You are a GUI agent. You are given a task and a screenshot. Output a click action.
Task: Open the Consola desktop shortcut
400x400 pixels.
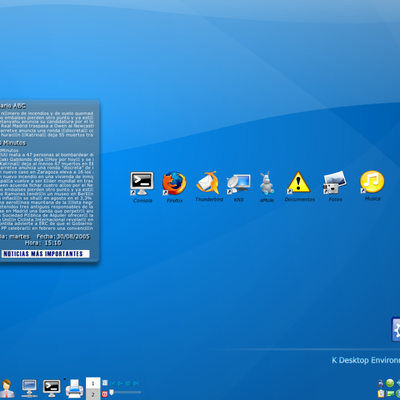[142, 184]
